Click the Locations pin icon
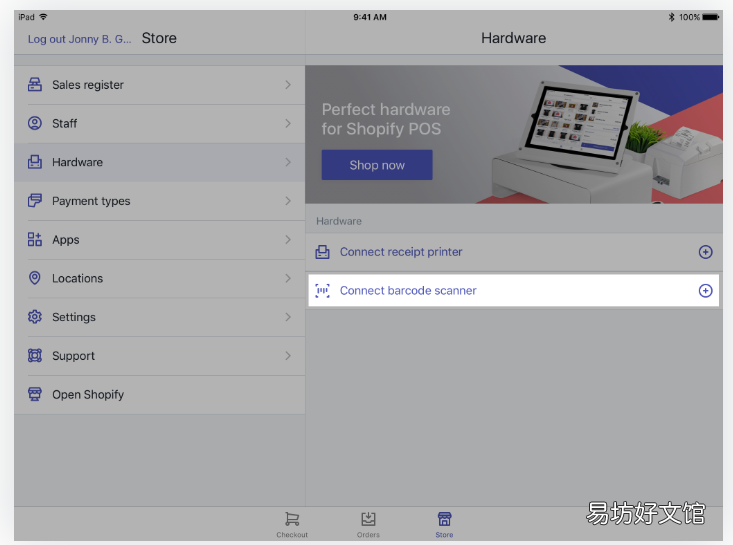Viewport: 733px width, 545px height. [35, 278]
